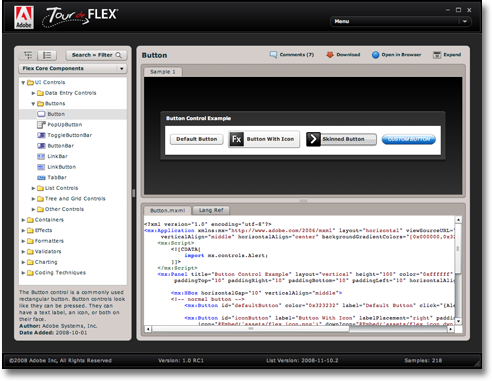Click the Charting folder icon

[30, 262]
